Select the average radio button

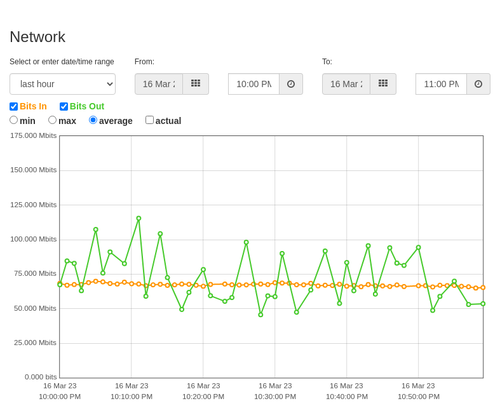pos(93,120)
